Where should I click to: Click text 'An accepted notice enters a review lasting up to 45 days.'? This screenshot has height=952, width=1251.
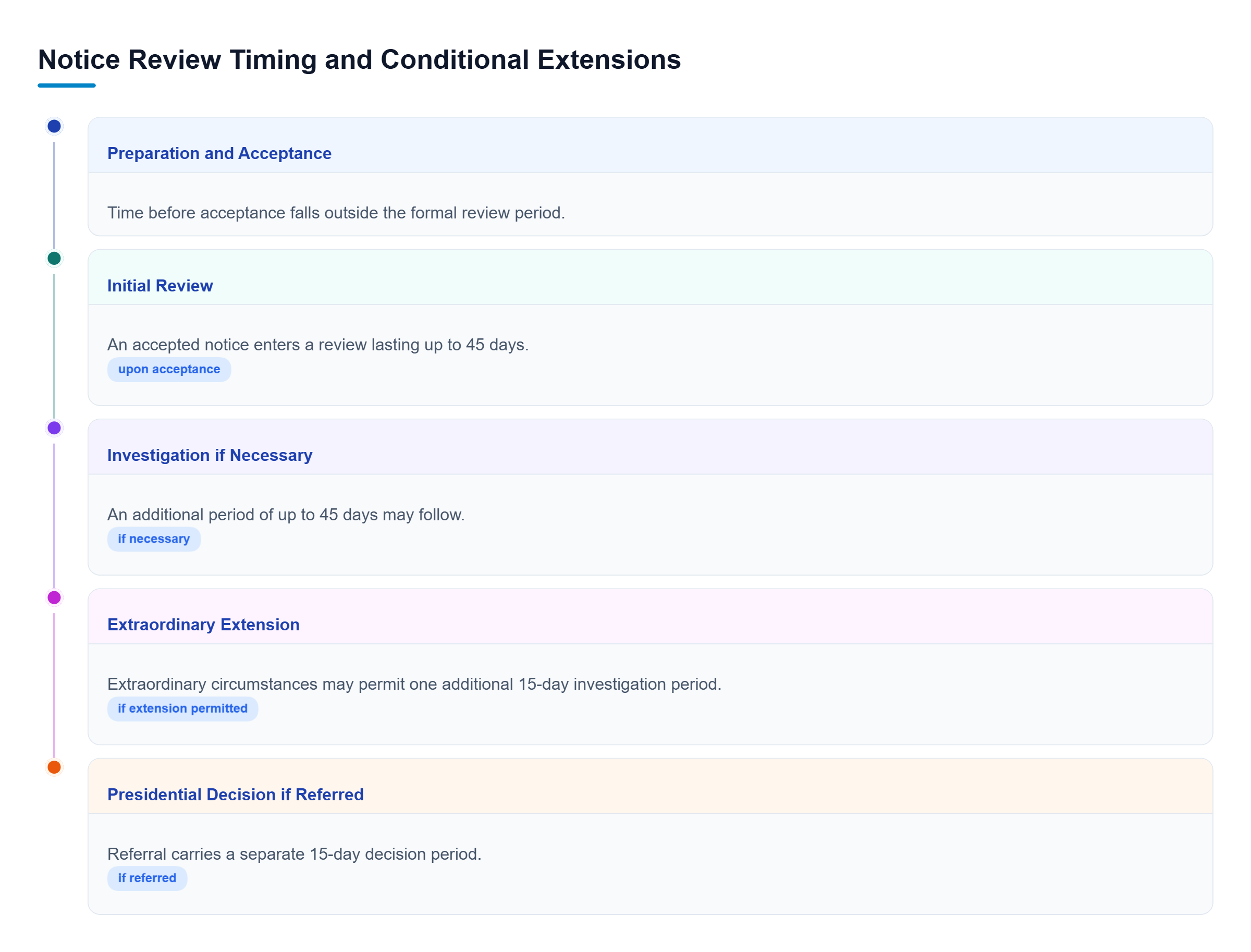click(318, 345)
